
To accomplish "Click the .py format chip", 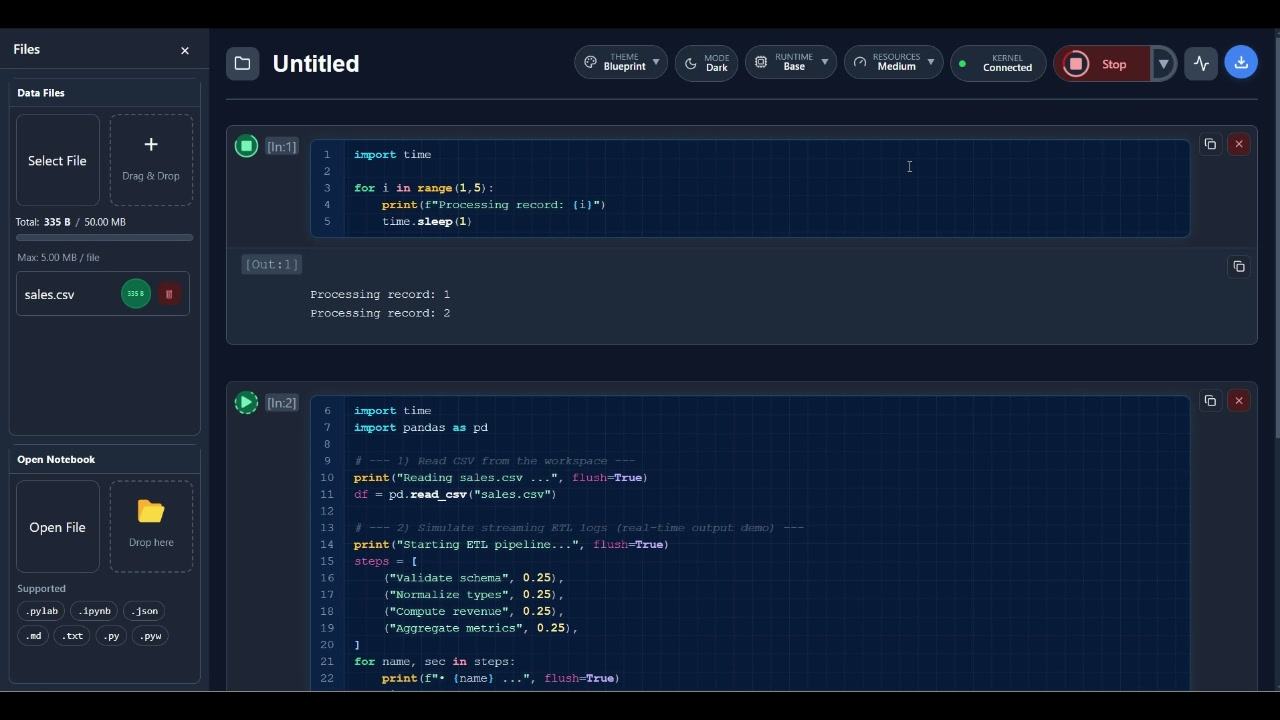I will pyautogui.click(x=111, y=636).
